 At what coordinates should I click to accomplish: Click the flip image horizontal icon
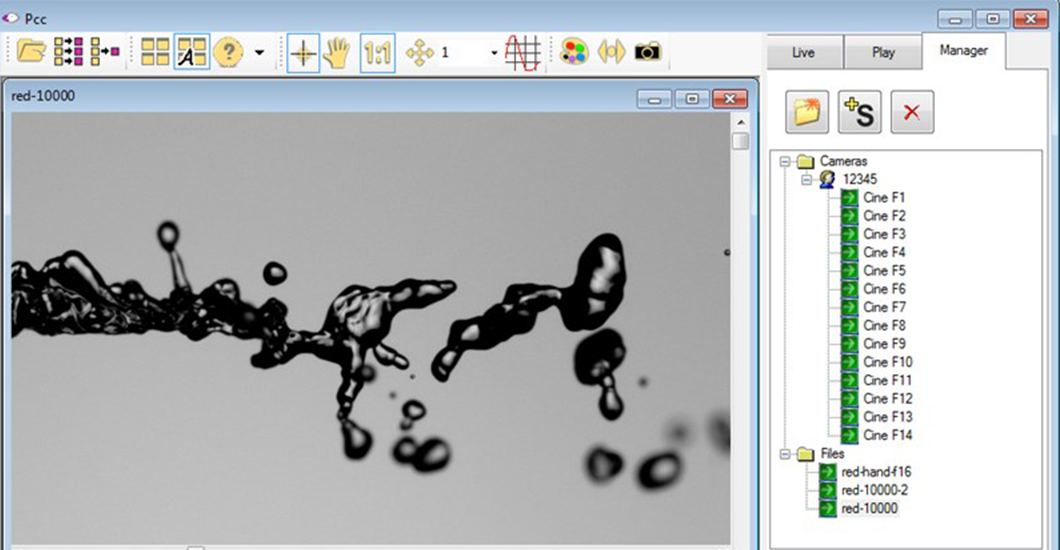[x=611, y=52]
